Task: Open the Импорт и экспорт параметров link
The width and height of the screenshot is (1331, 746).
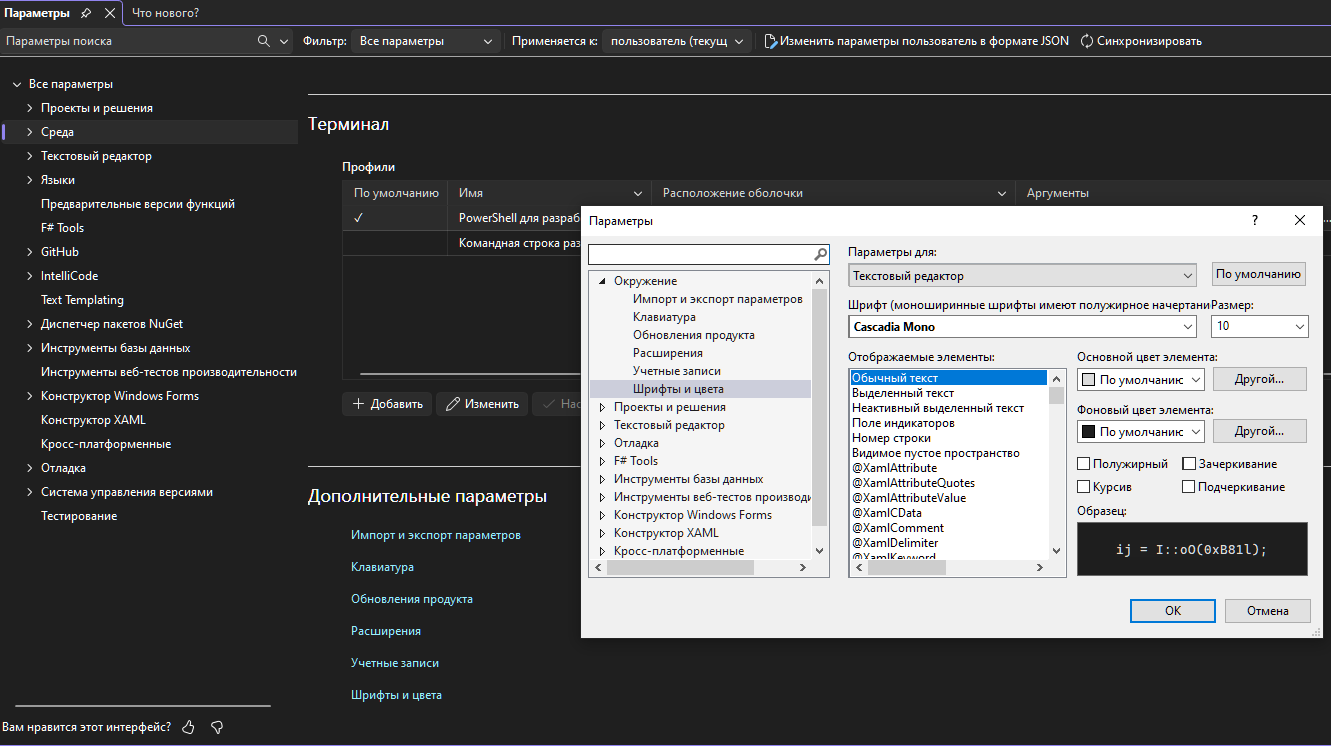Action: coord(435,535)
